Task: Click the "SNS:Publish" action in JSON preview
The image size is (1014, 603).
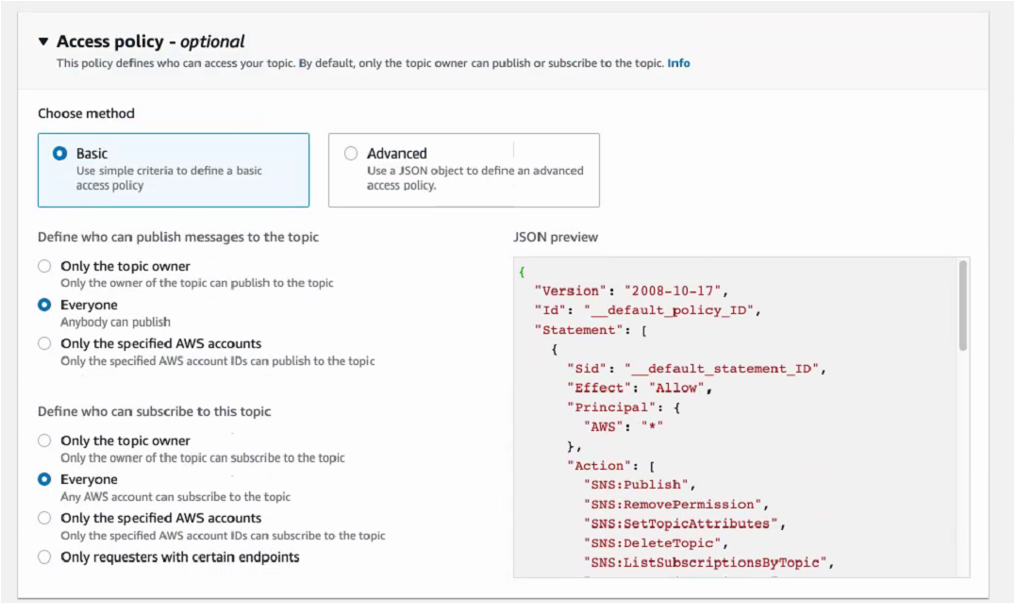Action: [x=638, y=485]
